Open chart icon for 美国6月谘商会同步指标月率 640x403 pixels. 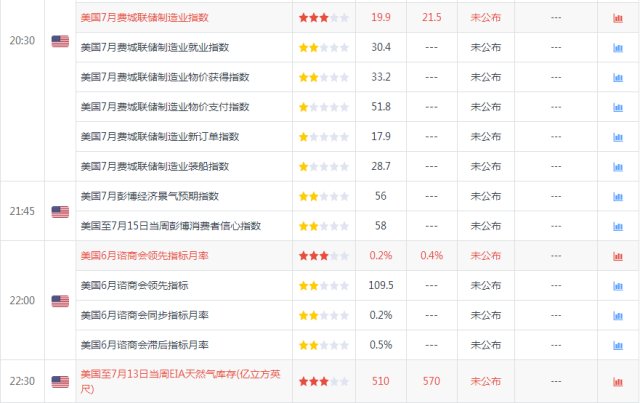618,316
